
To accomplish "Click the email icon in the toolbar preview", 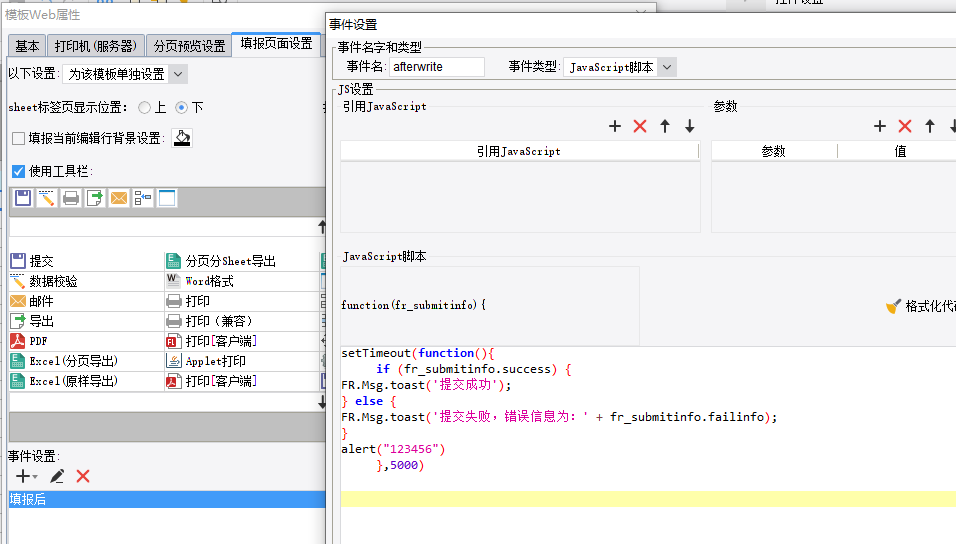I will [x=119, y=198].
